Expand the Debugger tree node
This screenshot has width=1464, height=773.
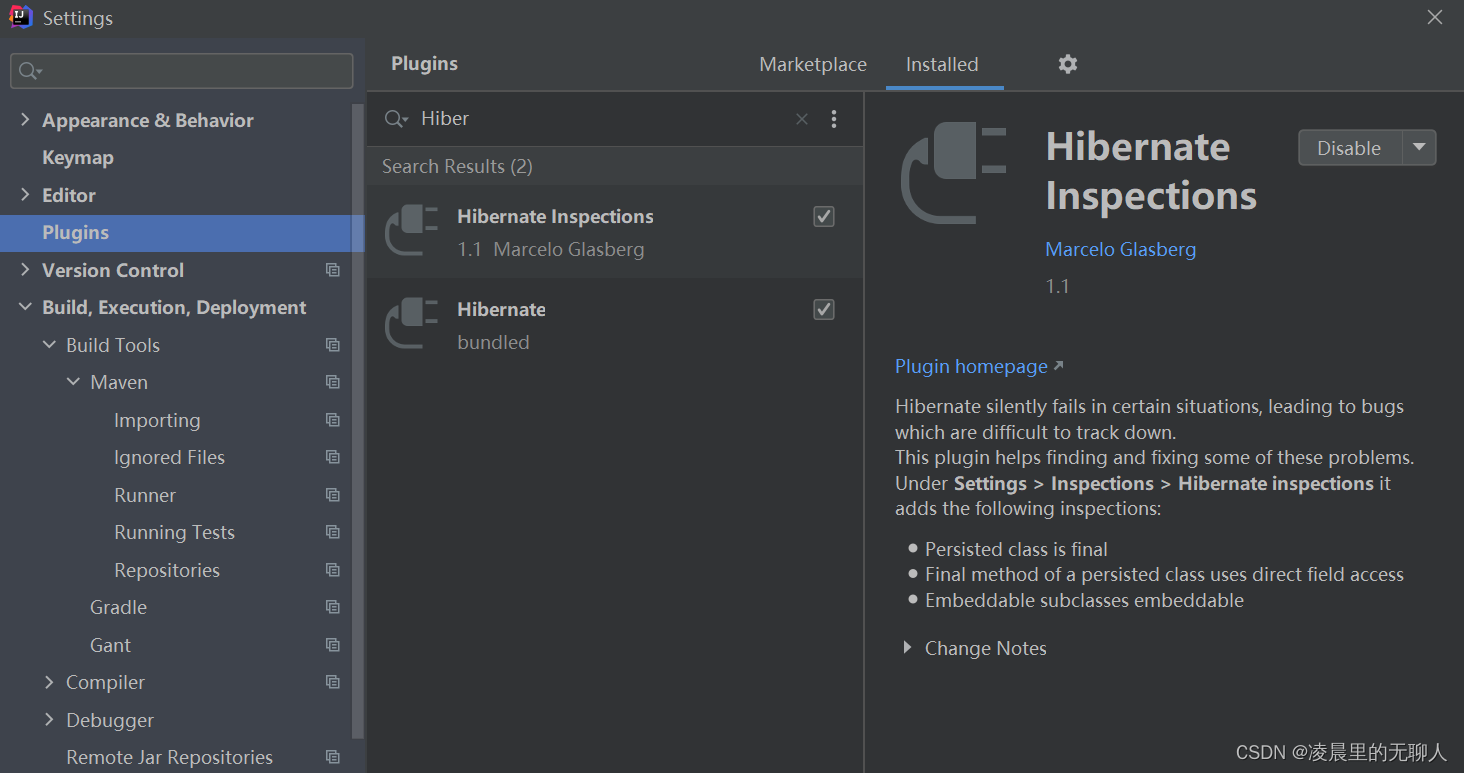[49, 720]
